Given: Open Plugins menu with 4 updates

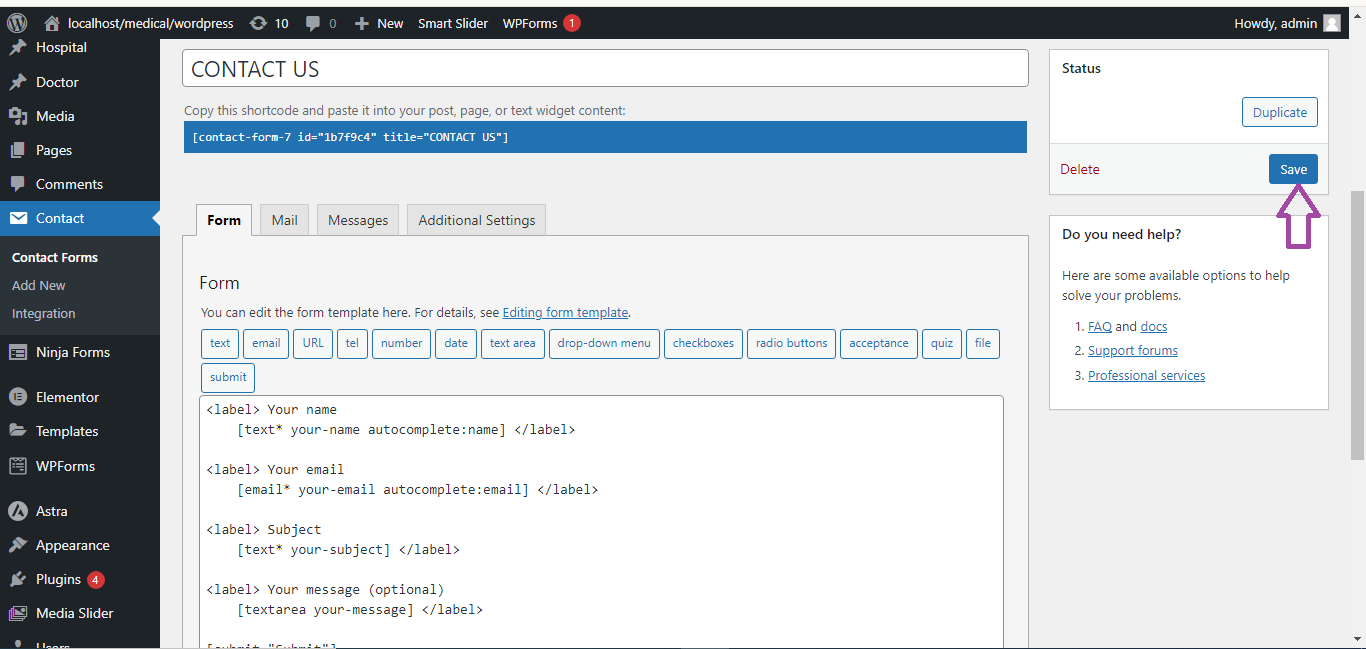Looking at the screenshot, I should (x=58, y=579).
